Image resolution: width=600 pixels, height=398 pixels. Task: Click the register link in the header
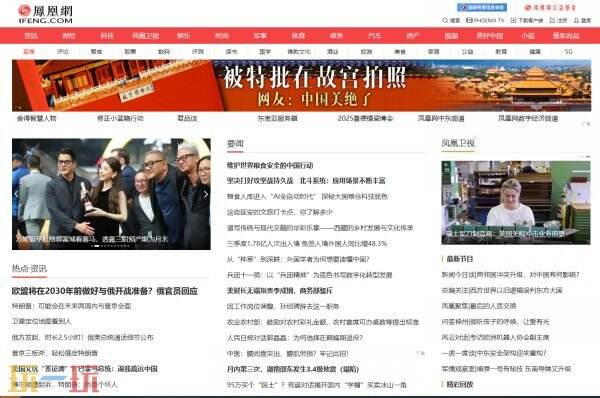(558, 20)
